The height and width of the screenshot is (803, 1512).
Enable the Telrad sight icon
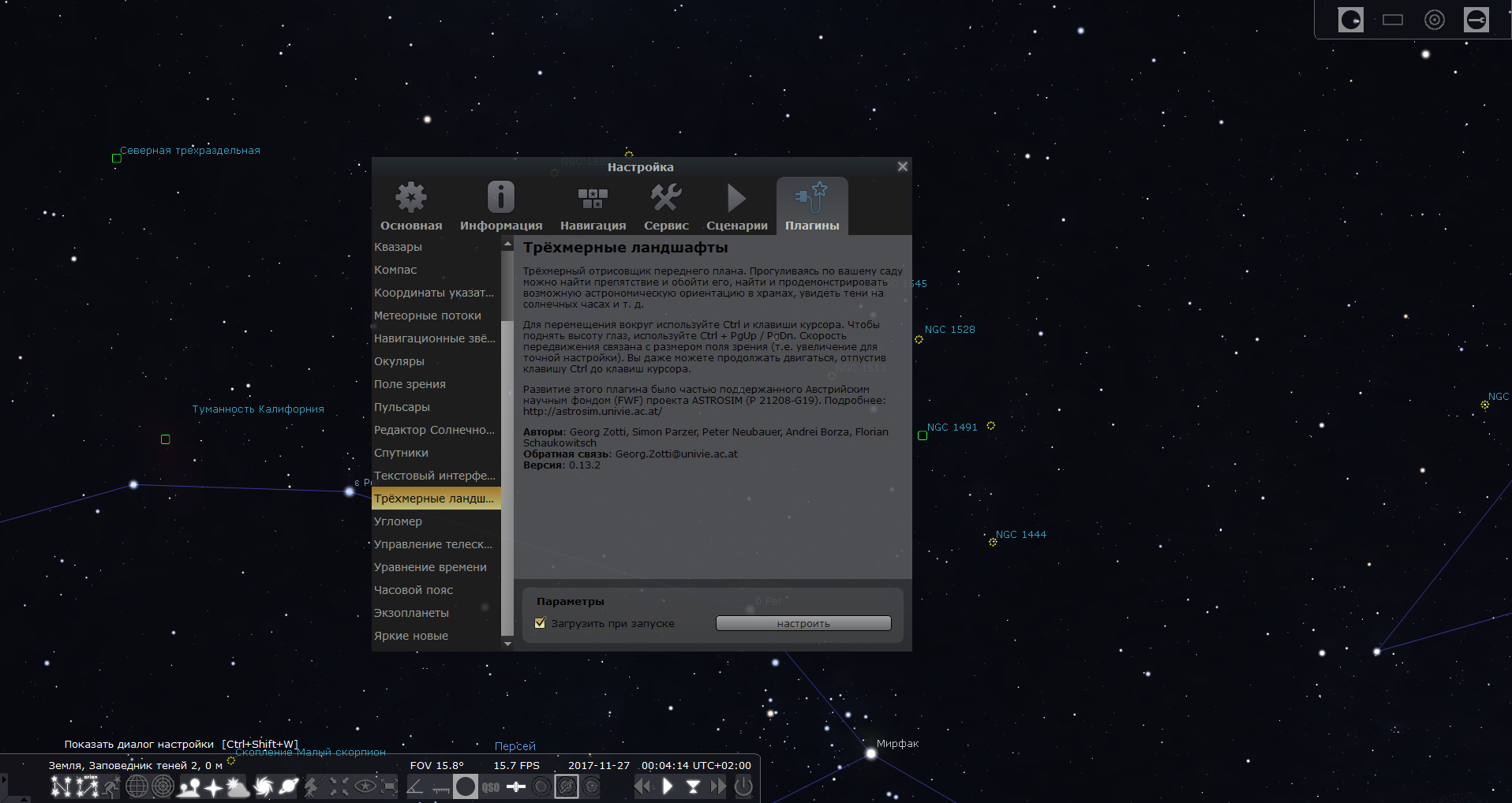[x=1435, y=20]
